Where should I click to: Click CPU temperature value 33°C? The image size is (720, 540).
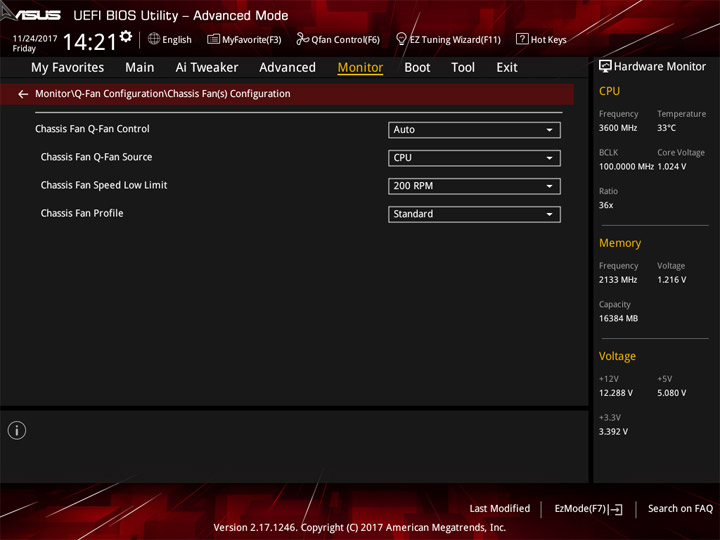pos(666,128)
